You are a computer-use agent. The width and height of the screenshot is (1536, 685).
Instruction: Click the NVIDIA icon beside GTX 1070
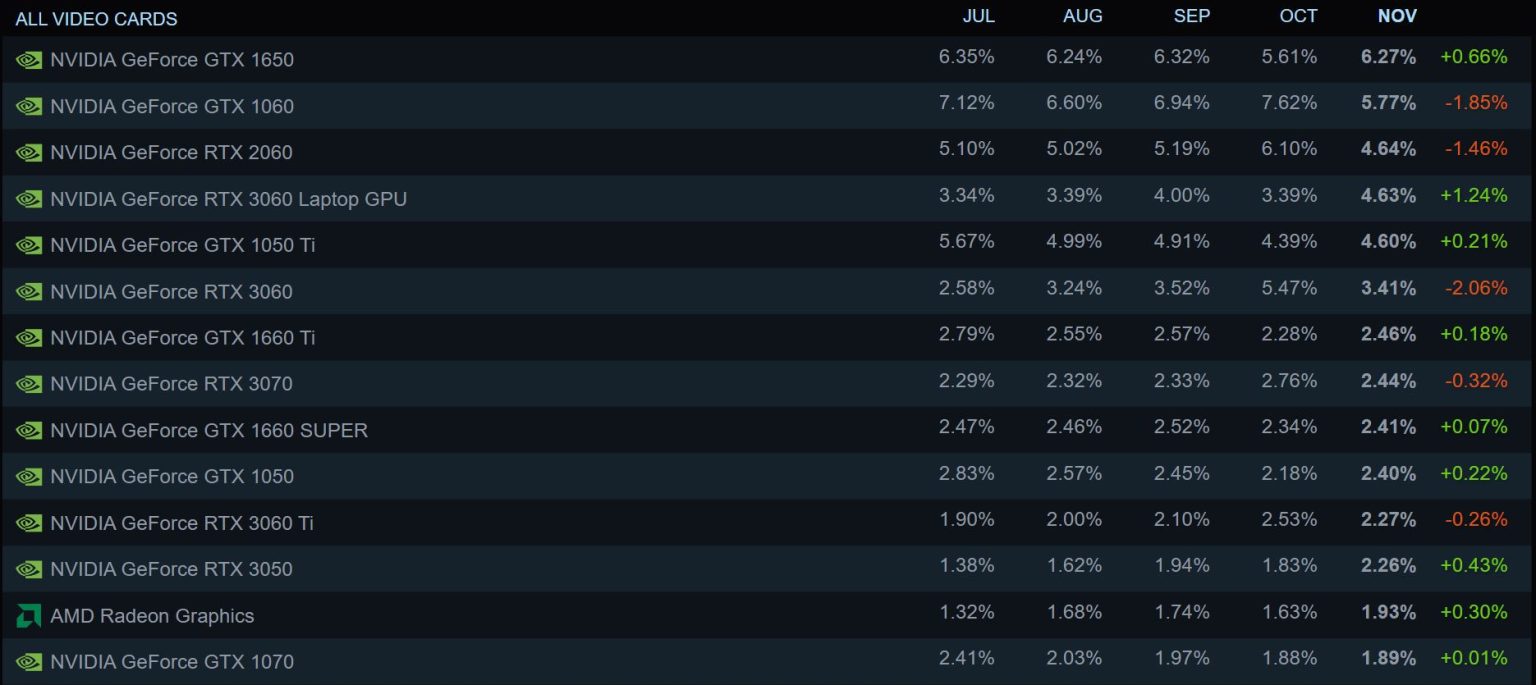28,662
